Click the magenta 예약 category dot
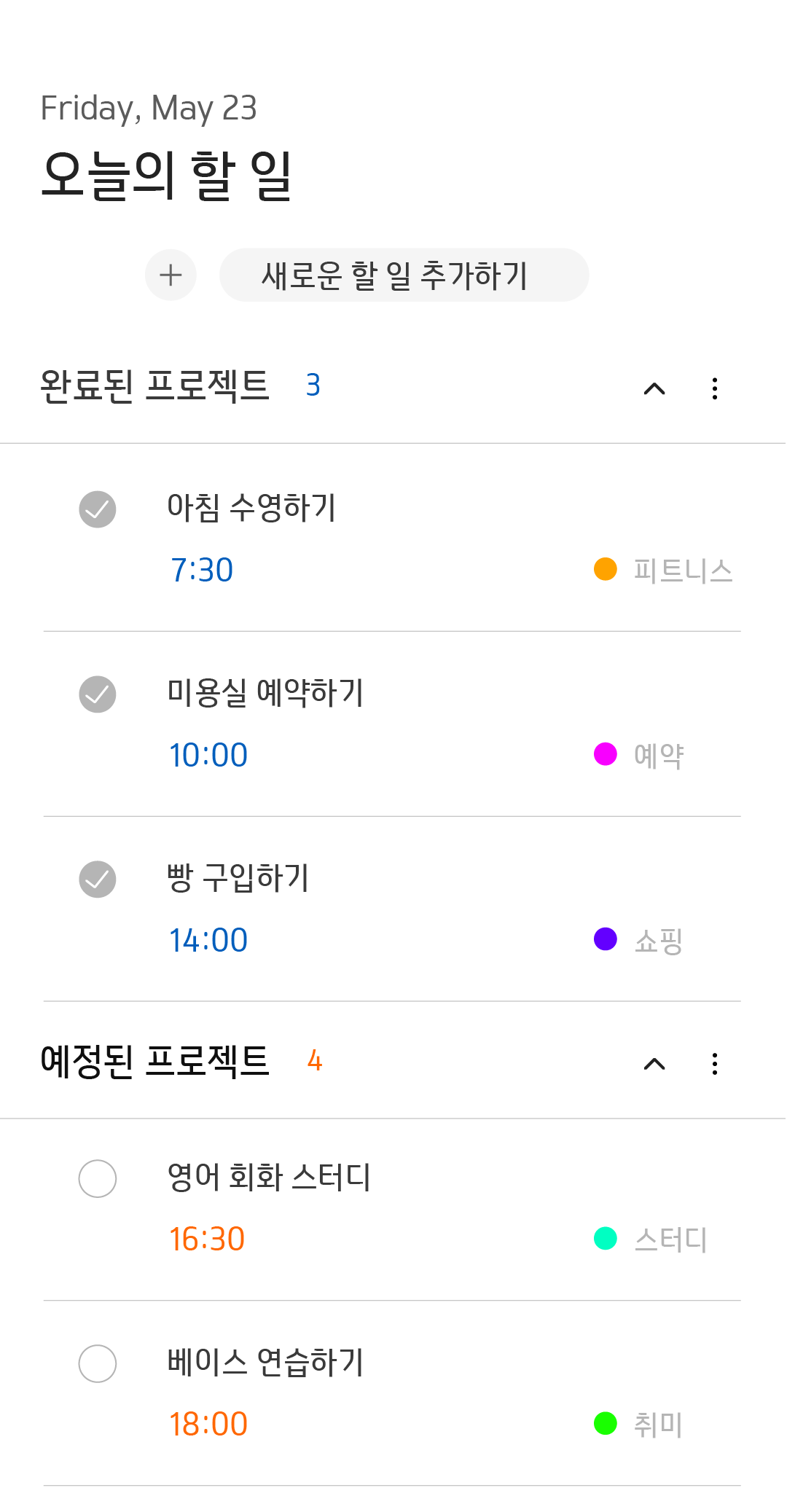The width and height of the screenshot is (787, 1512). tap(606, 754)
